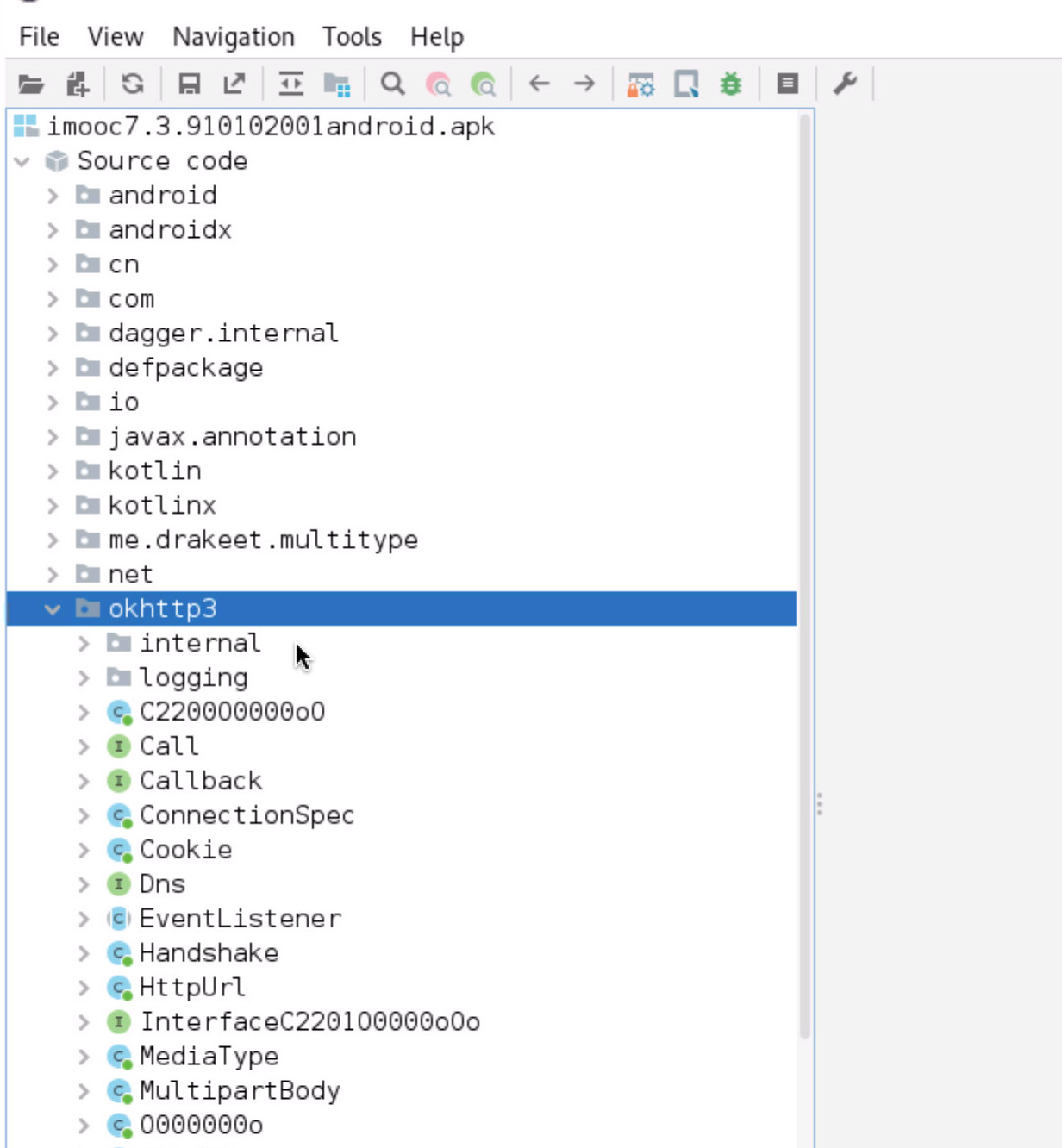Expand the defpackage package
Viewport: 1062px width, 1148px height.
[53, 368]
